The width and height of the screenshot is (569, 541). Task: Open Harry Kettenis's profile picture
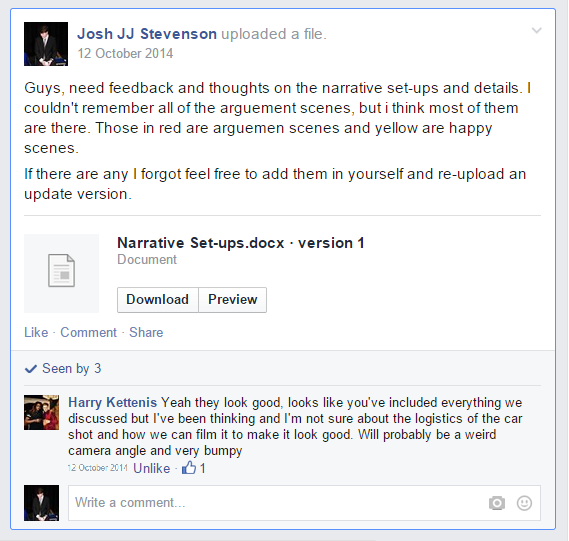[41, 413]
